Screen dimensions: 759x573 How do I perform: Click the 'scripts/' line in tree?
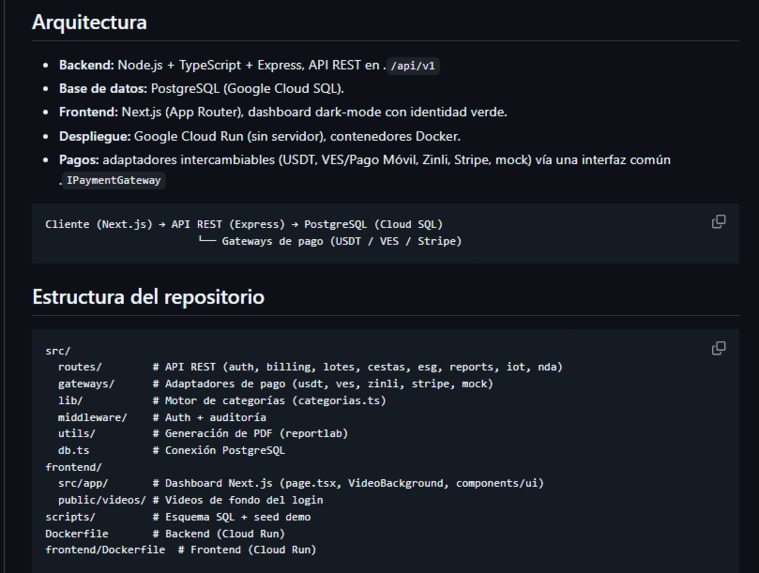[x=178, y=517]
